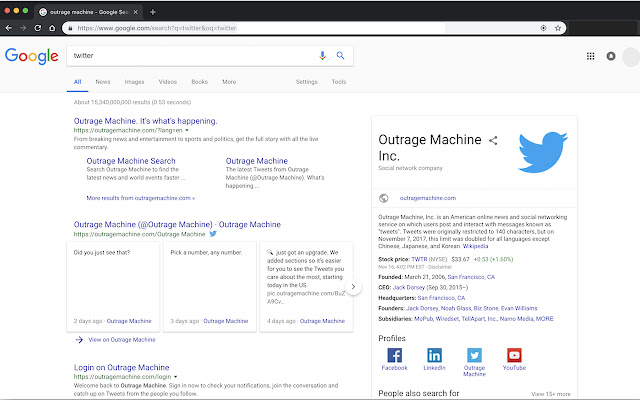Switch to the Images tab
The height and width of the screenshot is (400, 640).
(x=134, y=82)
